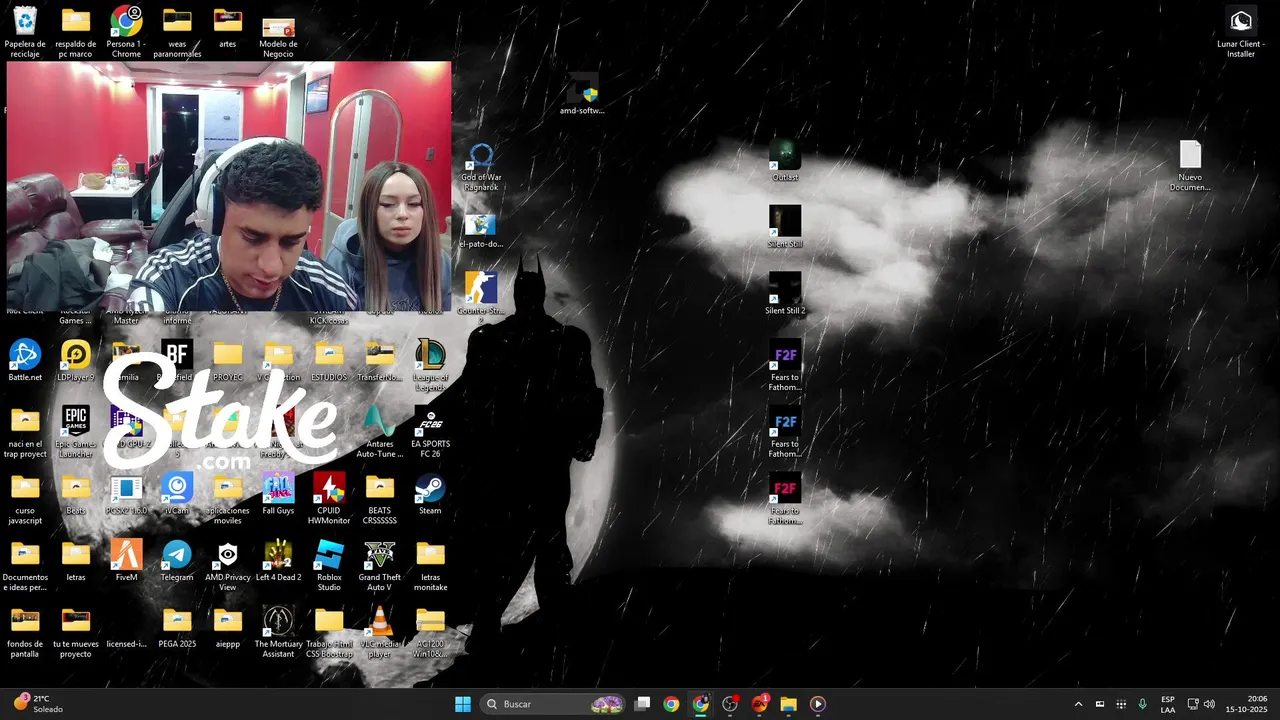Open the clock and date flyout
The image size is (1280, 720).
1247,704
